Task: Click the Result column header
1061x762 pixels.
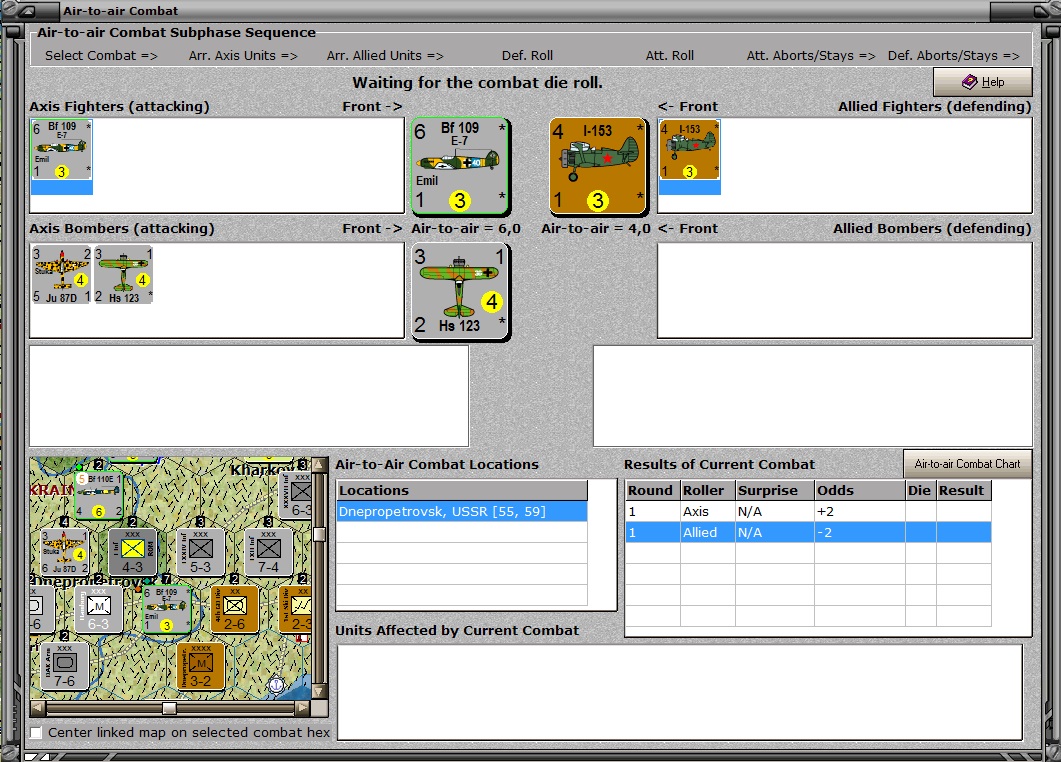Action: (964, 491)
